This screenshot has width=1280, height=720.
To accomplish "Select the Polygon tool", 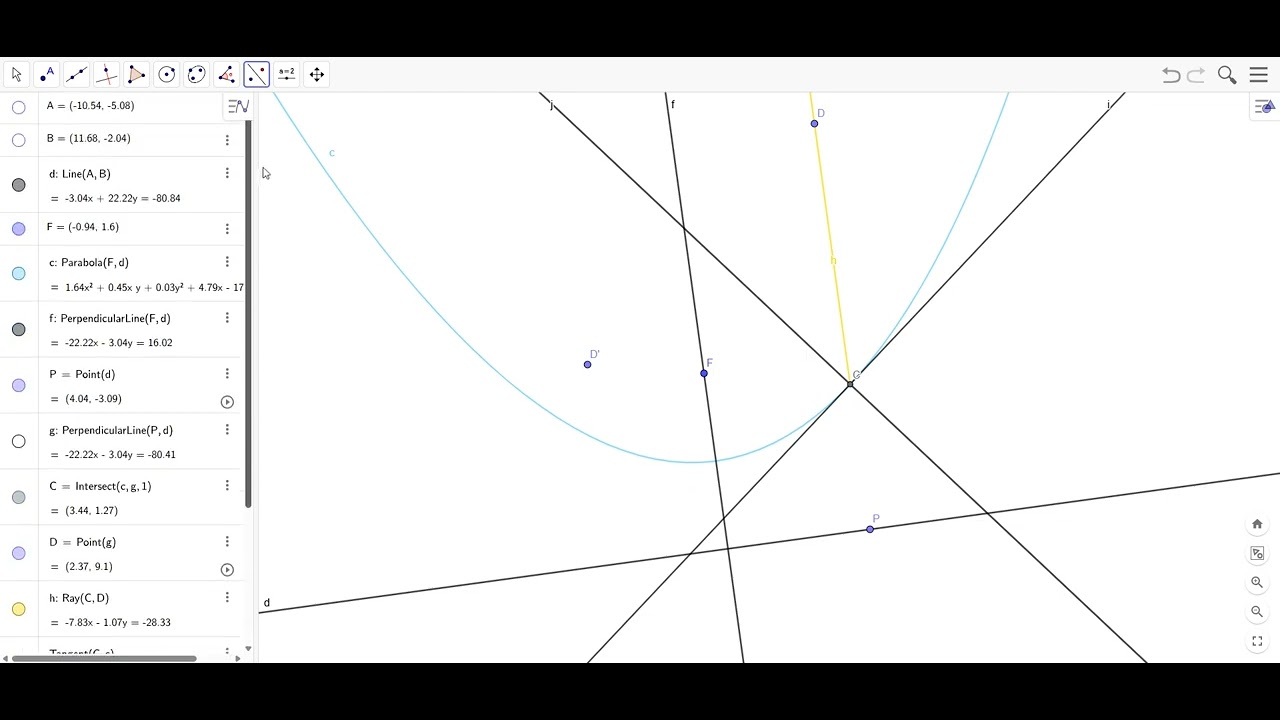I will pos(136,74).
